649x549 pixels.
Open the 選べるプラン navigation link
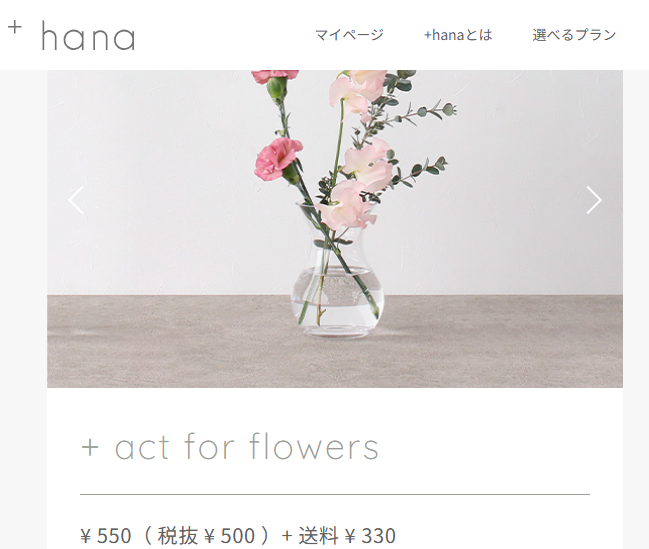(574, 35)
